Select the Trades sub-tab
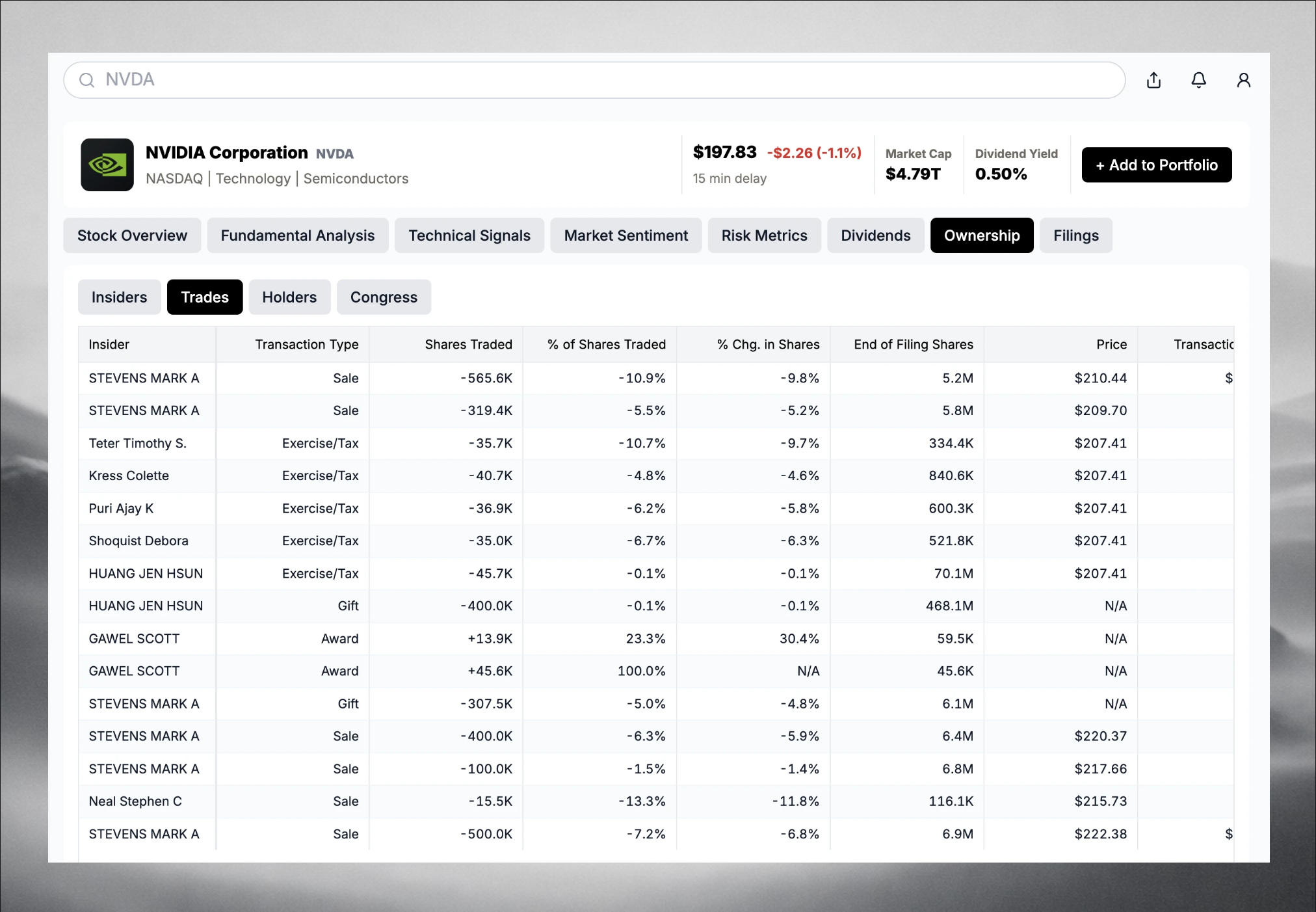Image resolution: width=1316 pixels, height=912 pixels. (205, 297)
